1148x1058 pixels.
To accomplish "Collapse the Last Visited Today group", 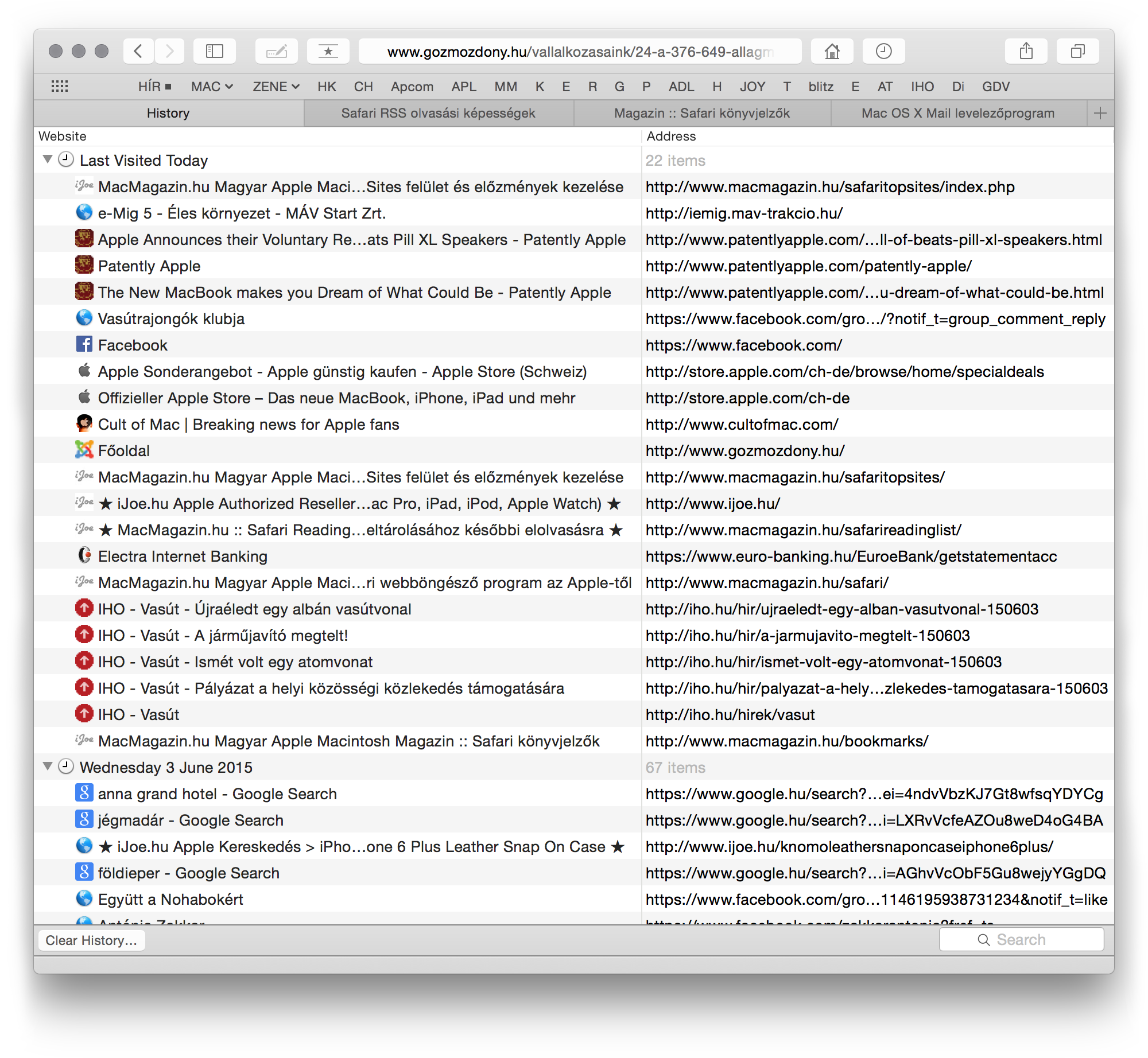I will [48, 160].
